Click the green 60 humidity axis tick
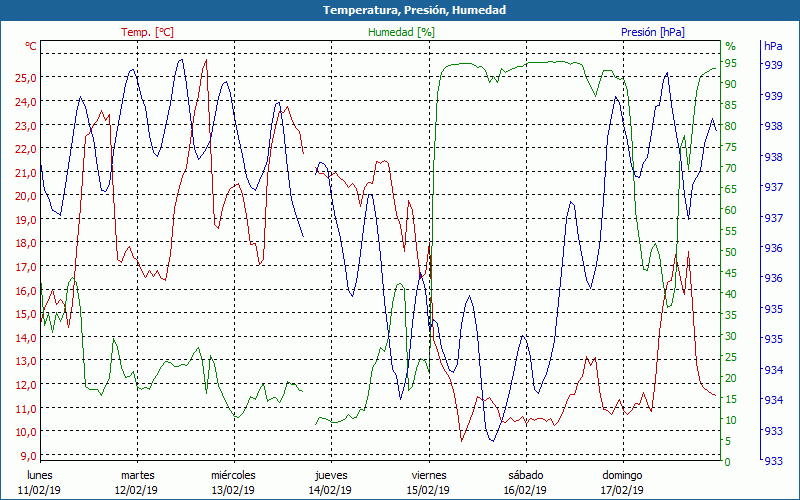The width and height of the screenshot is (800, 500). click(731, 210)
